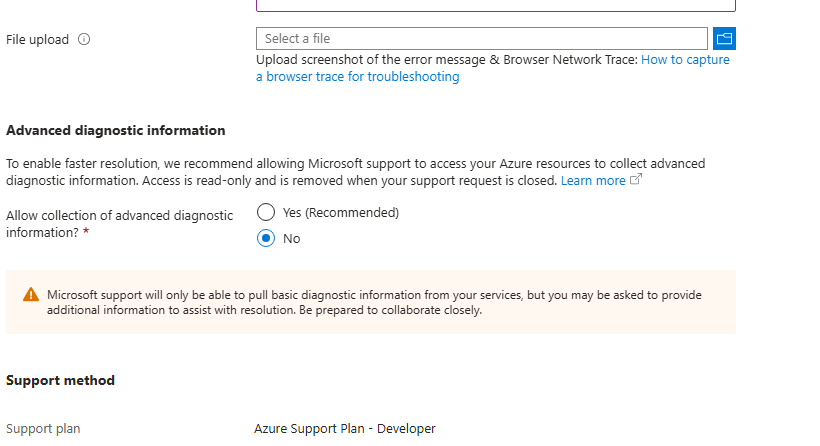
Task: Click the Support plan label
Action: (x=43, y=429)
